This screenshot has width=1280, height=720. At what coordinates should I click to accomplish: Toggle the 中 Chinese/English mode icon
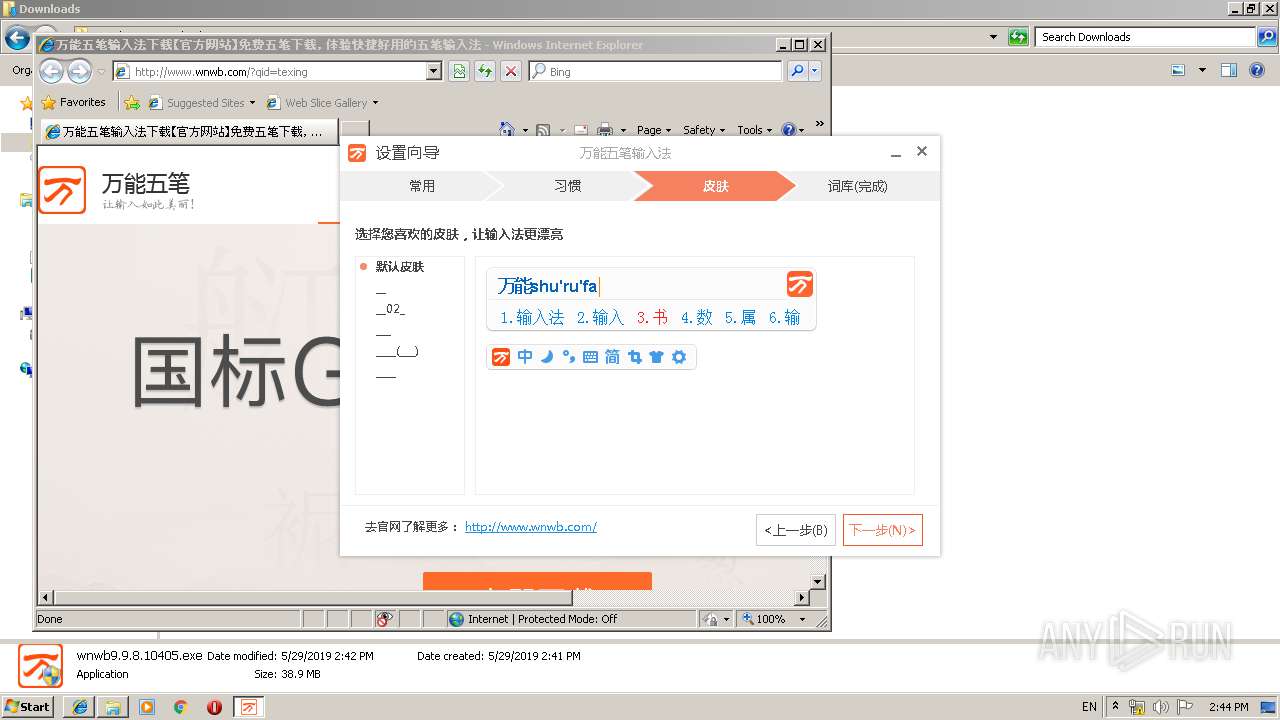[525, 357]
